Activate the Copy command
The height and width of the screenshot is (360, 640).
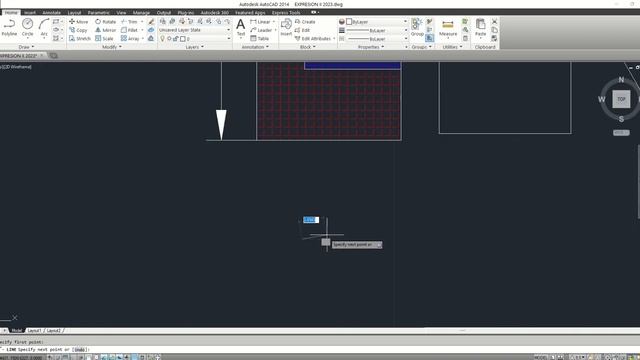click(x=78, y=30)
